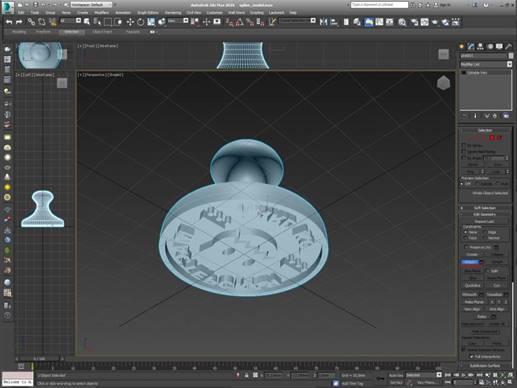Screen dimensions: 517x388
Task: Enable the By Angle checkbox
Action: tap(463, 157)
